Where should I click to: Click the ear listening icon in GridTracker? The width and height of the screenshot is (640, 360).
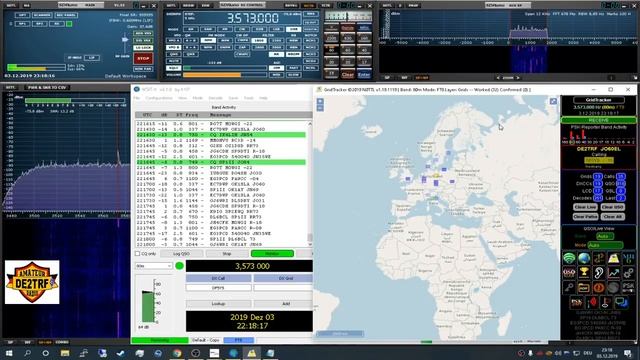click(x=599, y=273)
